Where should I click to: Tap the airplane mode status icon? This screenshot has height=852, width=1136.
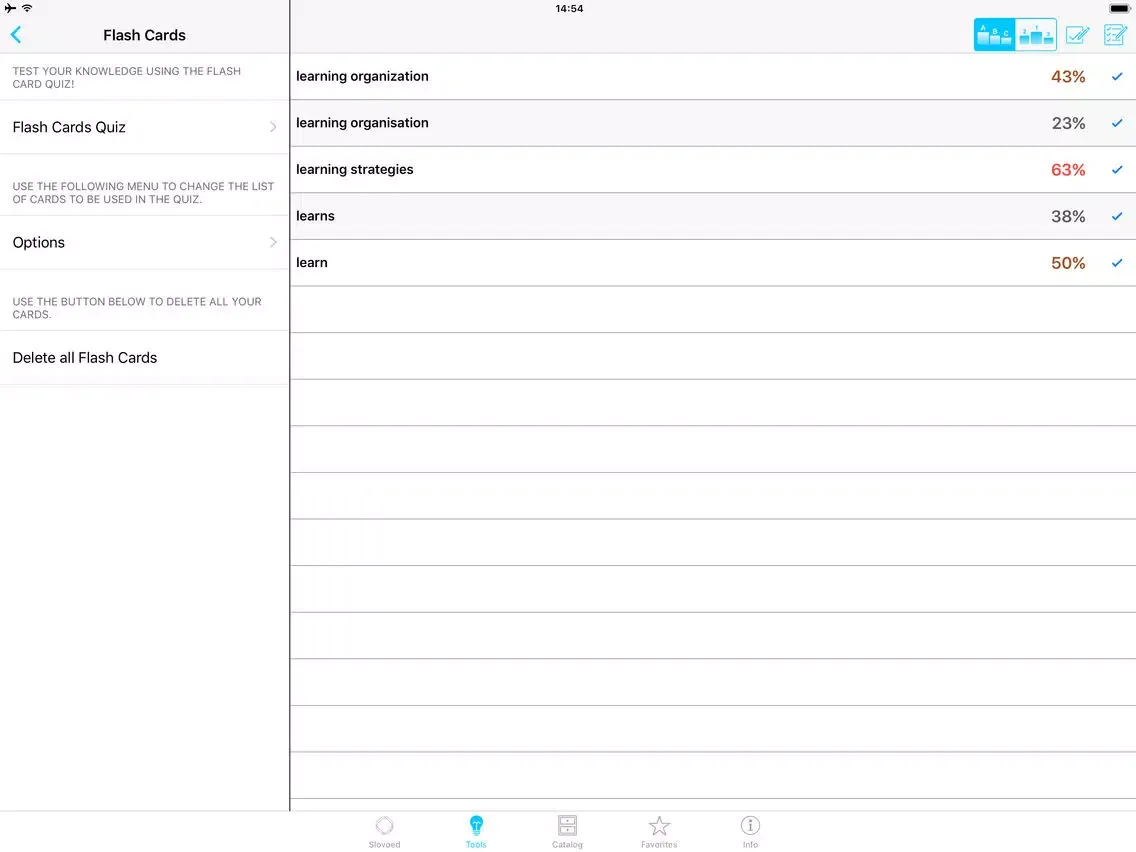tap(10, 8)
